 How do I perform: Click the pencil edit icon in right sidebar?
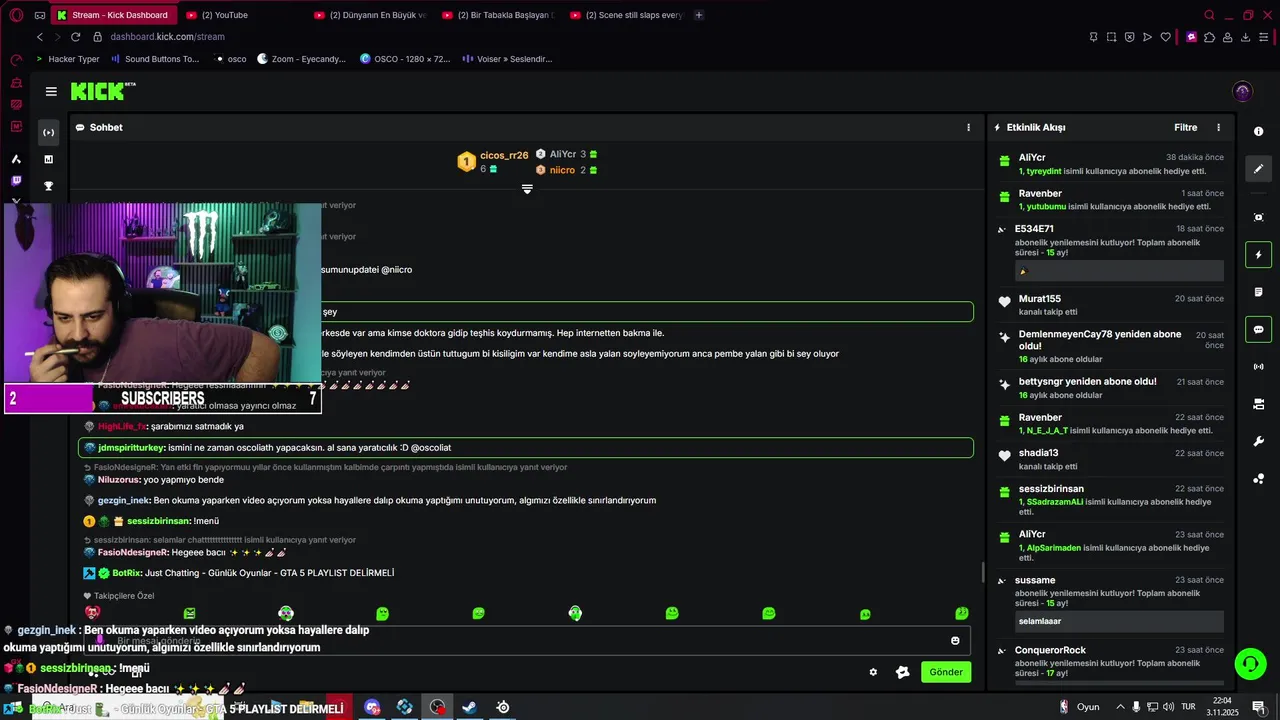(x=1258, y=169)
